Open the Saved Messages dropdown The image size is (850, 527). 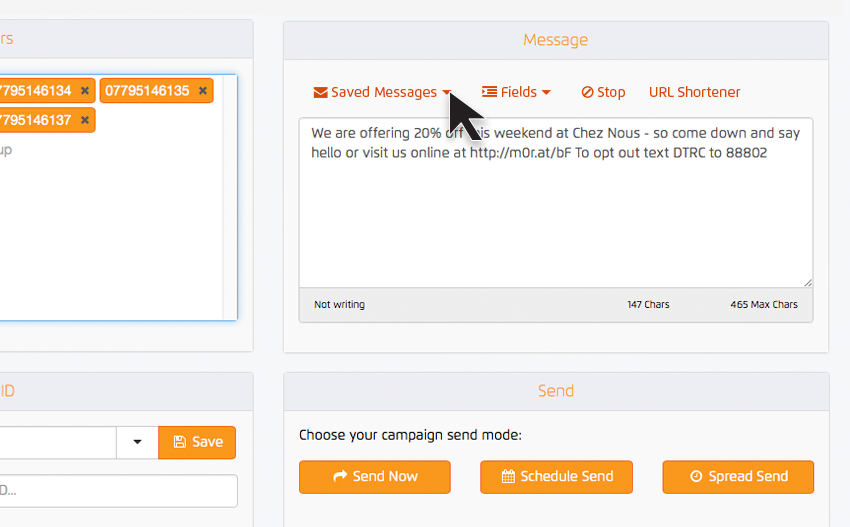pos(382,92)
